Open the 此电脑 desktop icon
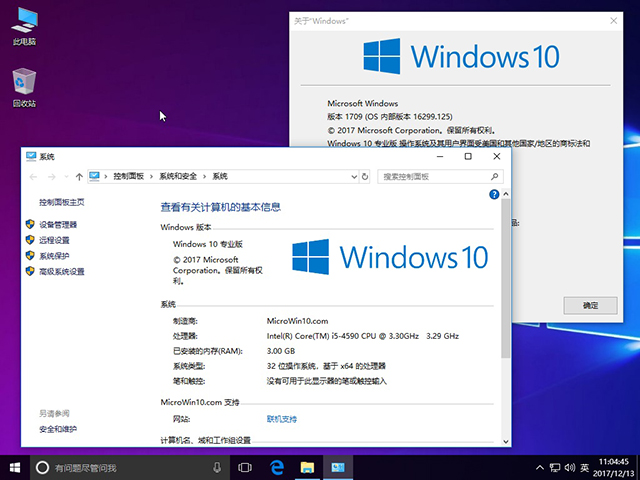640x480 pixels. [24, 27]
